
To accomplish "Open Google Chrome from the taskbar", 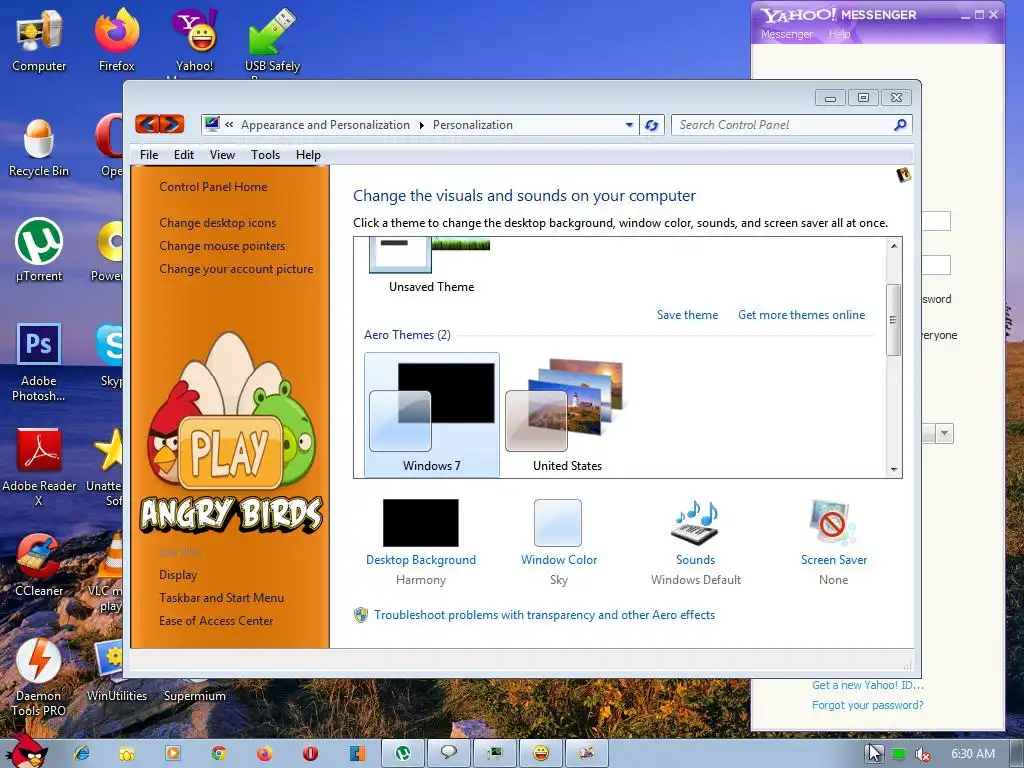I will [219, 753].
